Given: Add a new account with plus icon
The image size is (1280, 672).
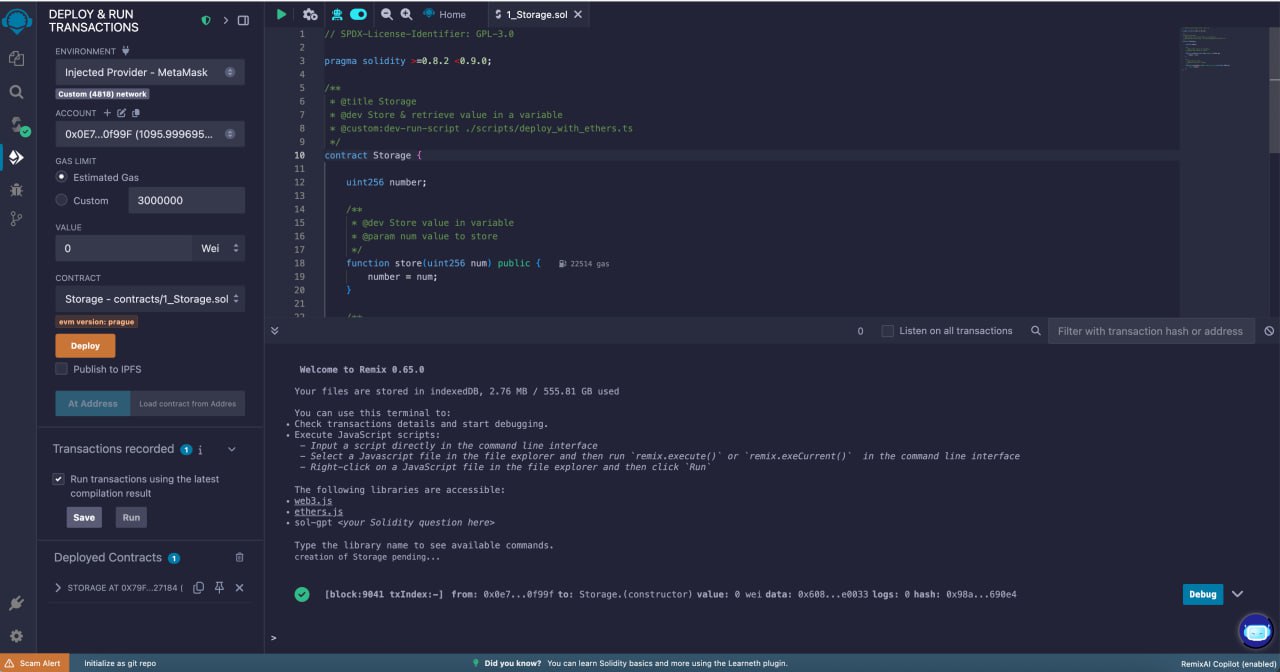Looking at the screenshot, I should pos(107,113).
